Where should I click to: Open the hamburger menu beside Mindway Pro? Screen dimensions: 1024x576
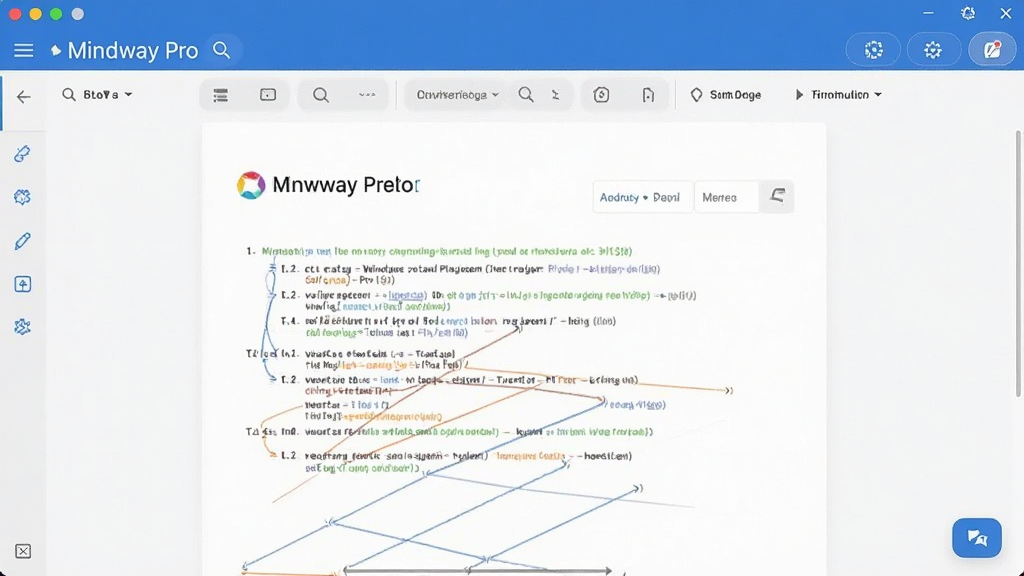point(24,50)
